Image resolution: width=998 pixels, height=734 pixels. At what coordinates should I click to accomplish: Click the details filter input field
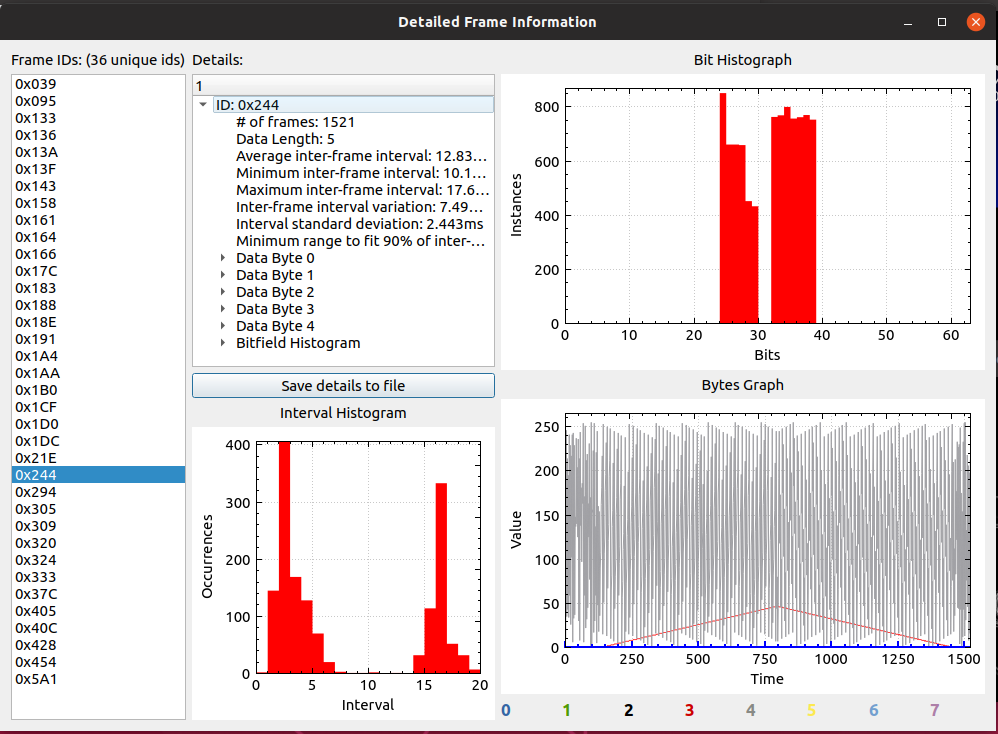(x=343, y=85)
